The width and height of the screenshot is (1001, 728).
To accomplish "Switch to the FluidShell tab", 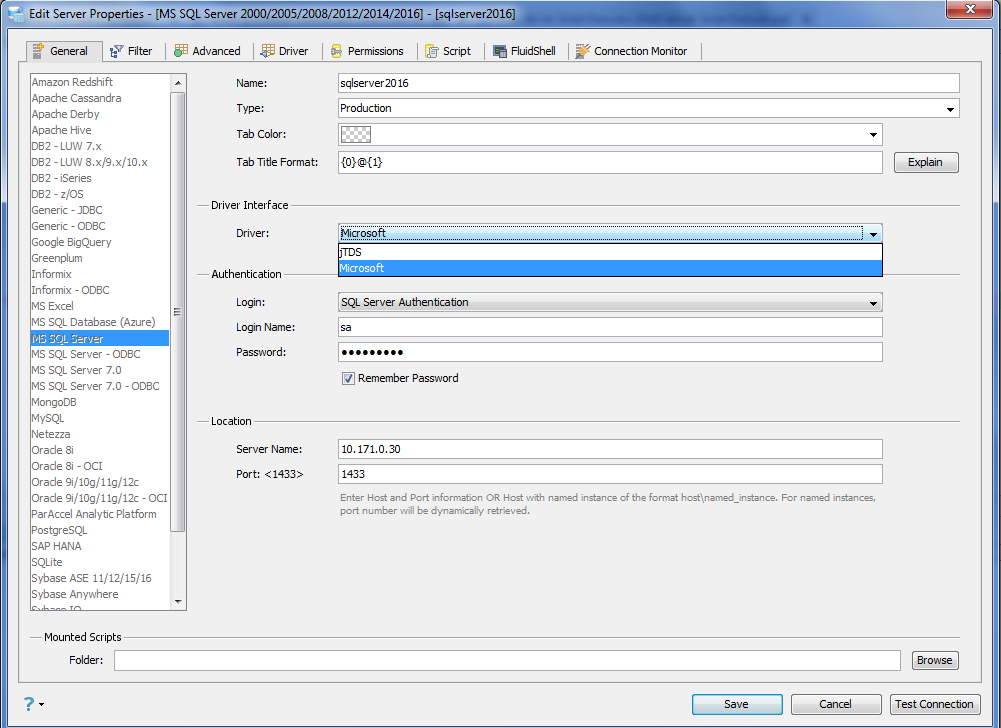I will pos(526,51).
